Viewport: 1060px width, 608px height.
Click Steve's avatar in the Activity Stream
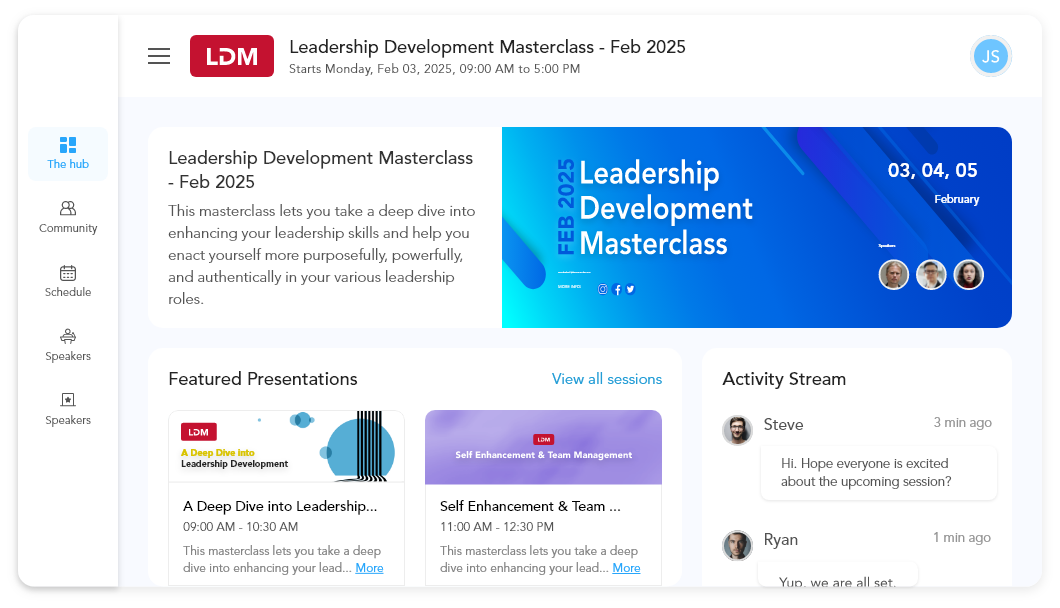click(737, 430)
